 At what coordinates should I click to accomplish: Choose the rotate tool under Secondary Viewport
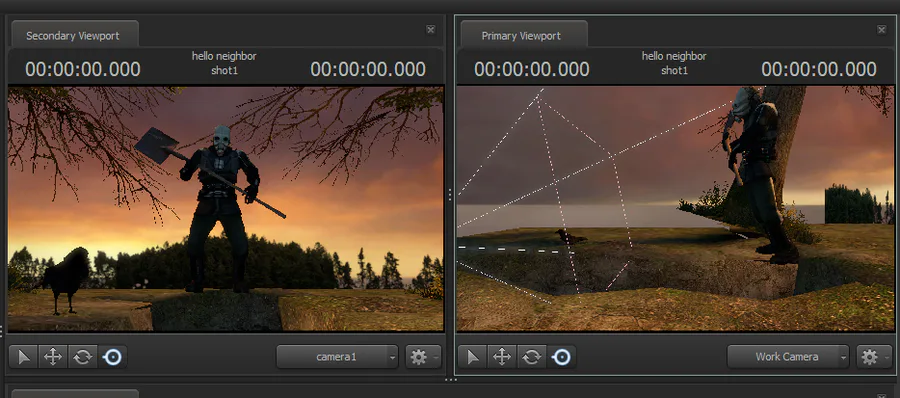tap(83, 357)
